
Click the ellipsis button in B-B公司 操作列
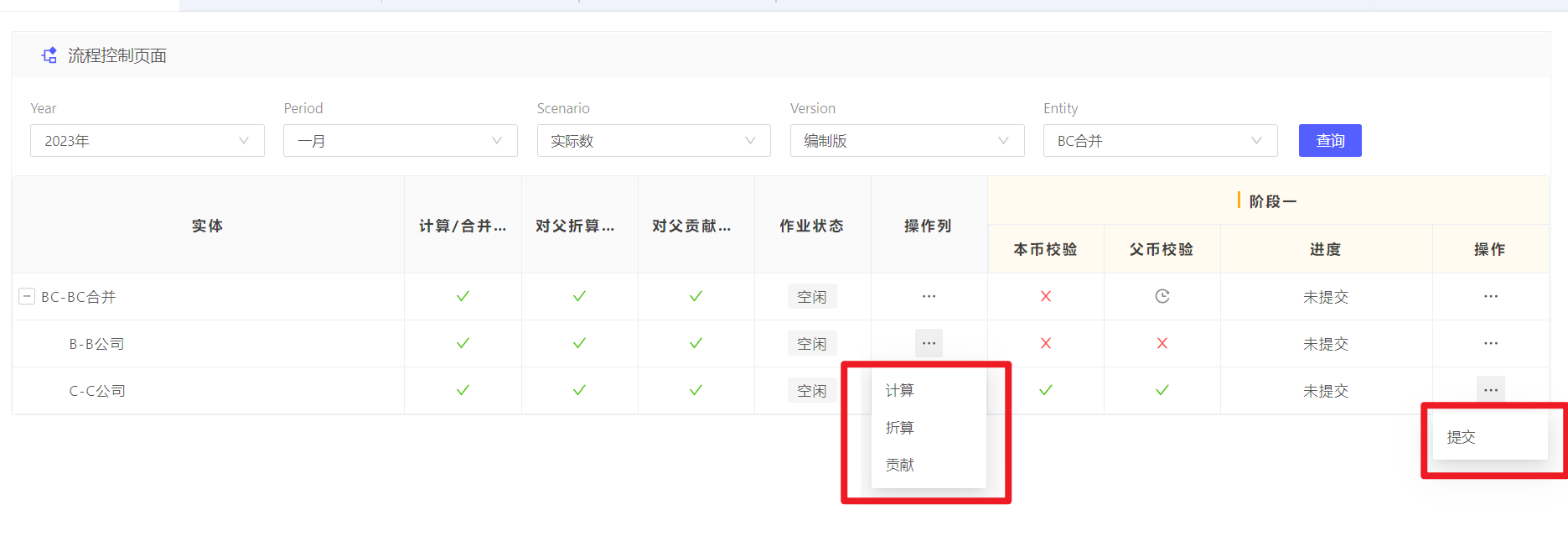[x=929, y=343]
